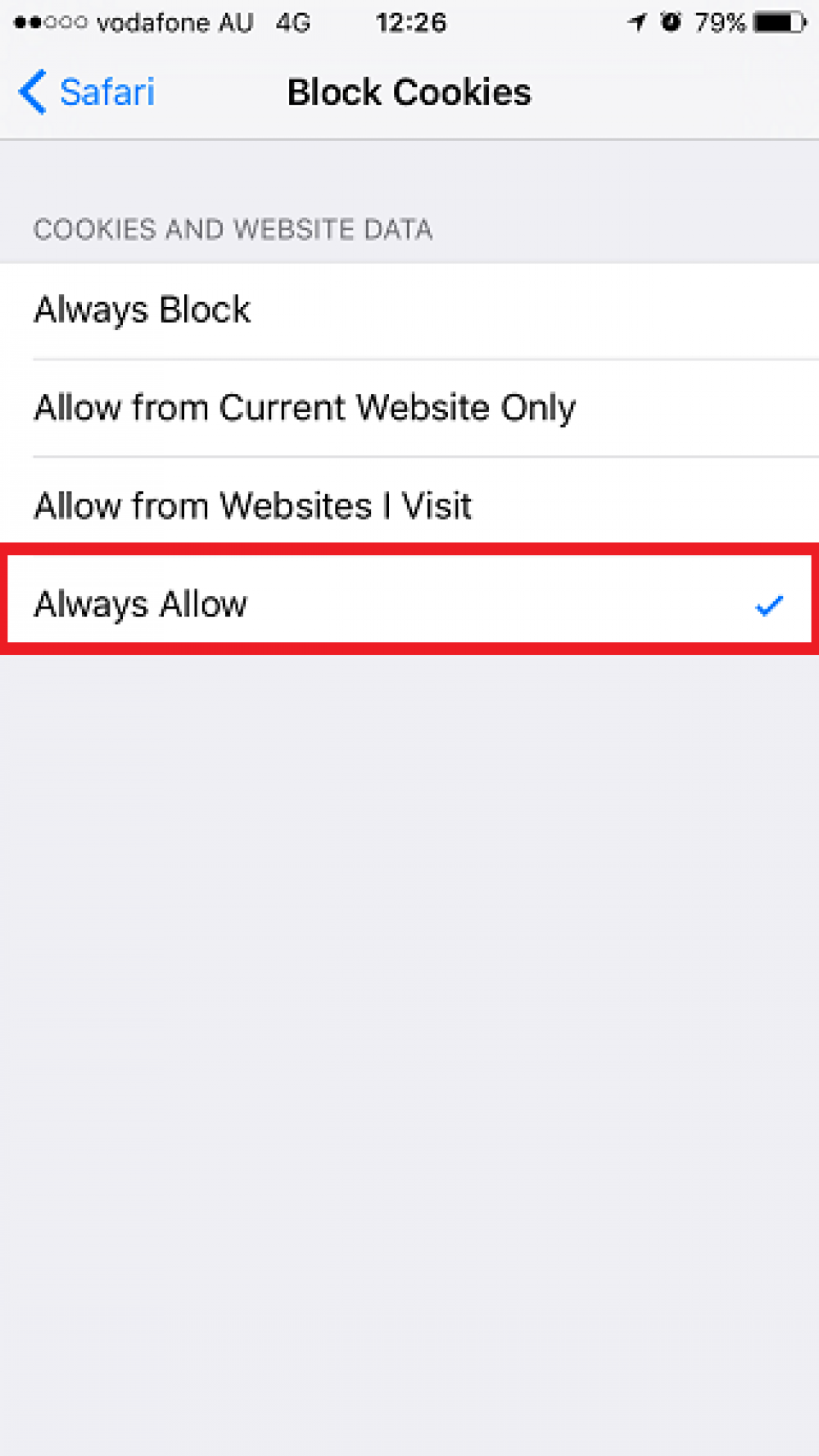Choose Allow from Current Website Only
This screenshot has height=1456, width=819.
click(409, 408)
